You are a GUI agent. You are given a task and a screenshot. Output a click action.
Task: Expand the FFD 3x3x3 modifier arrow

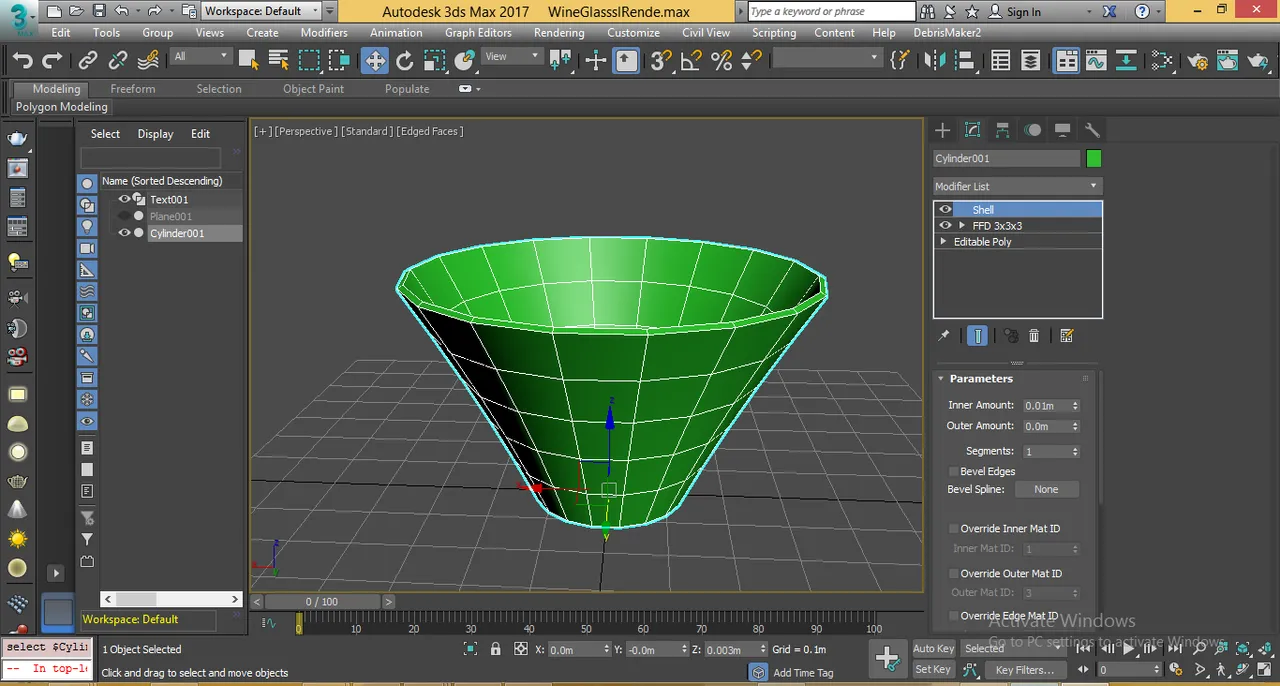click(x=962, y=226)
